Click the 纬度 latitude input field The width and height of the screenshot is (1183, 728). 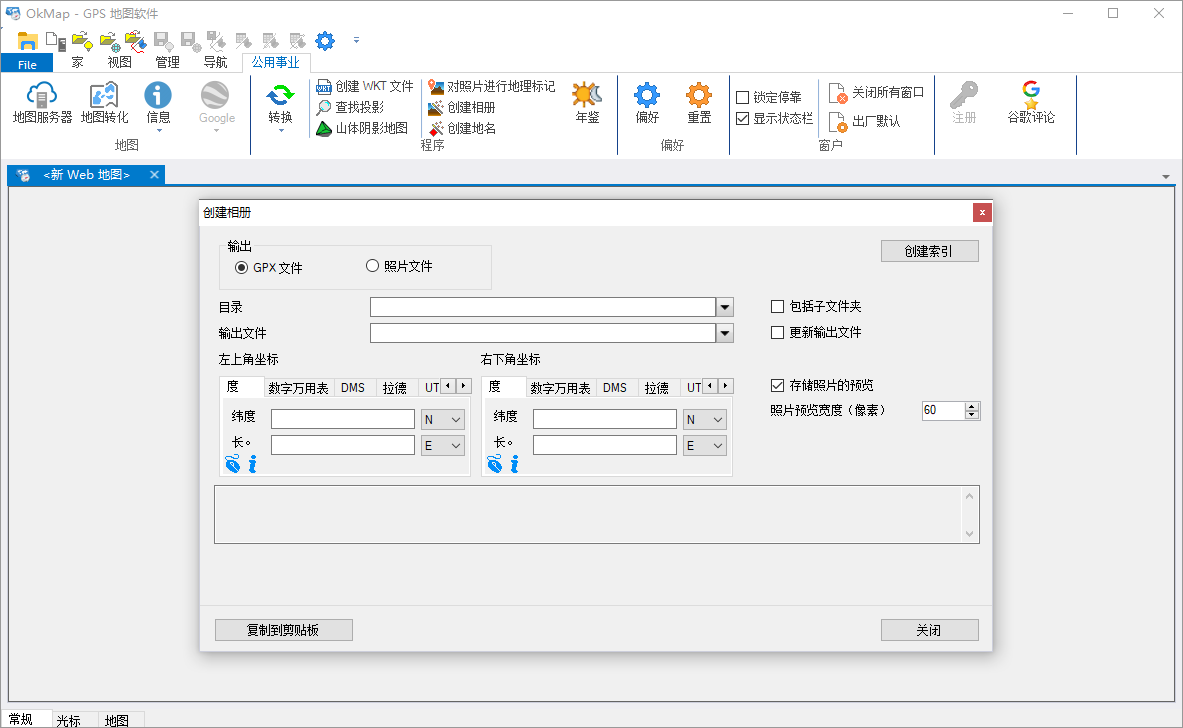click(342, 418)
